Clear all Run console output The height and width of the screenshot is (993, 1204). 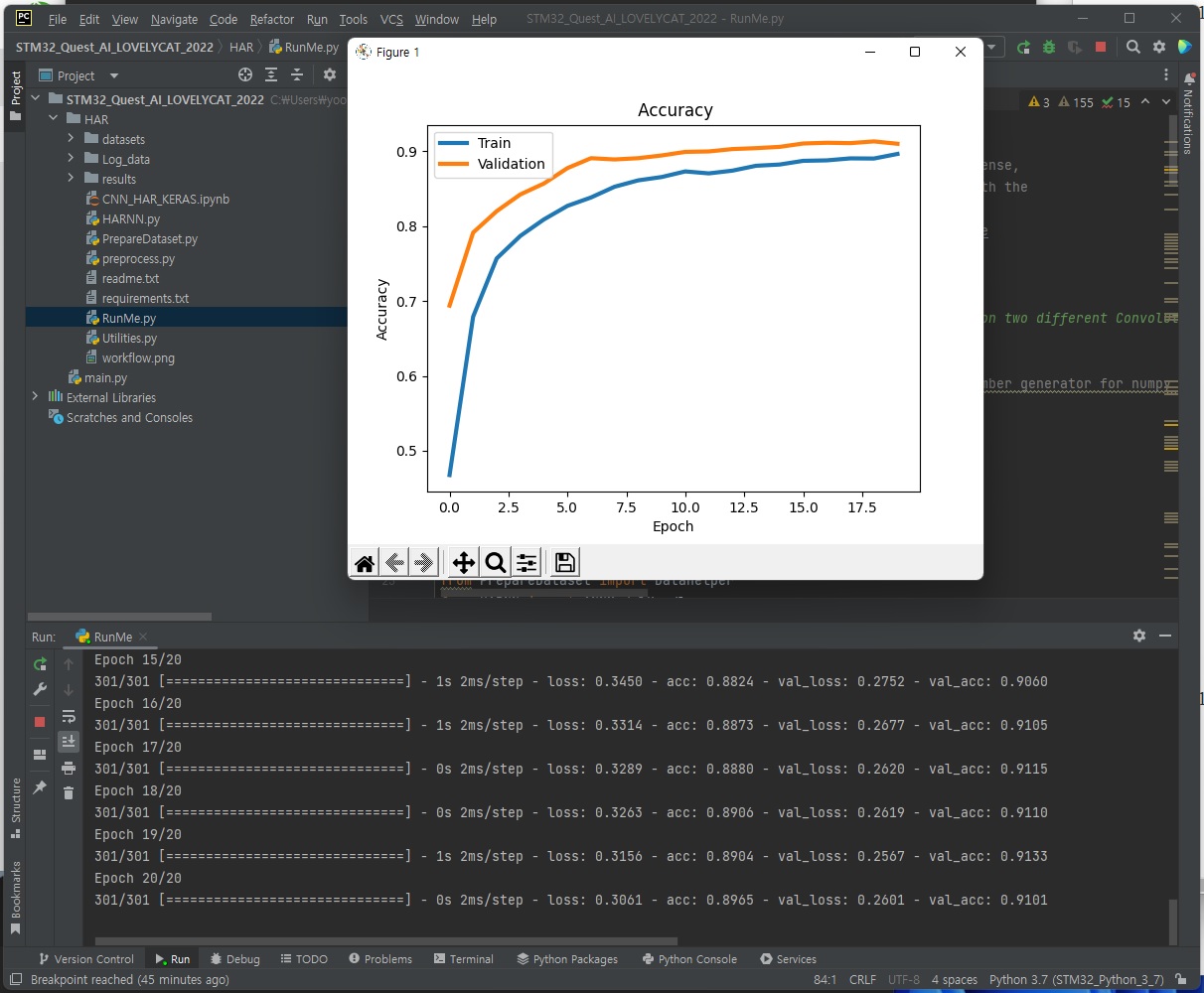[x=69, y=792]
